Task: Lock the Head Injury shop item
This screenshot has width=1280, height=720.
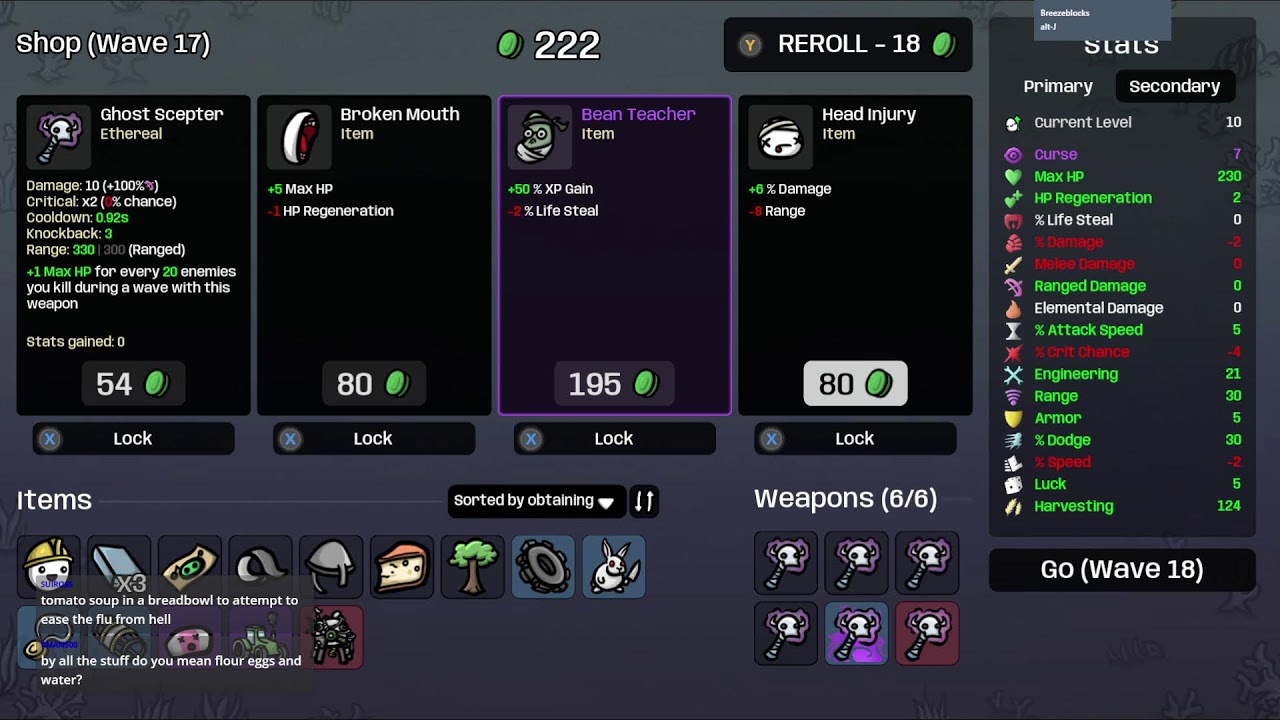Action: (855, 438)
